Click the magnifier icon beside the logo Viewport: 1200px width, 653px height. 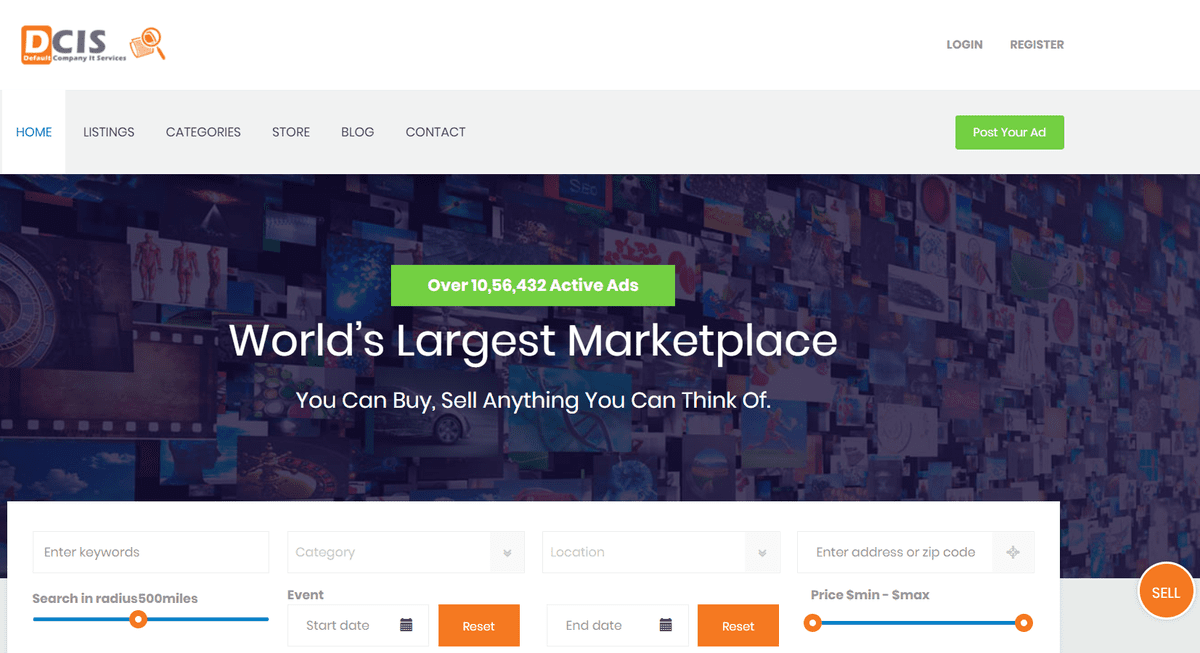[x=148, y=44]
